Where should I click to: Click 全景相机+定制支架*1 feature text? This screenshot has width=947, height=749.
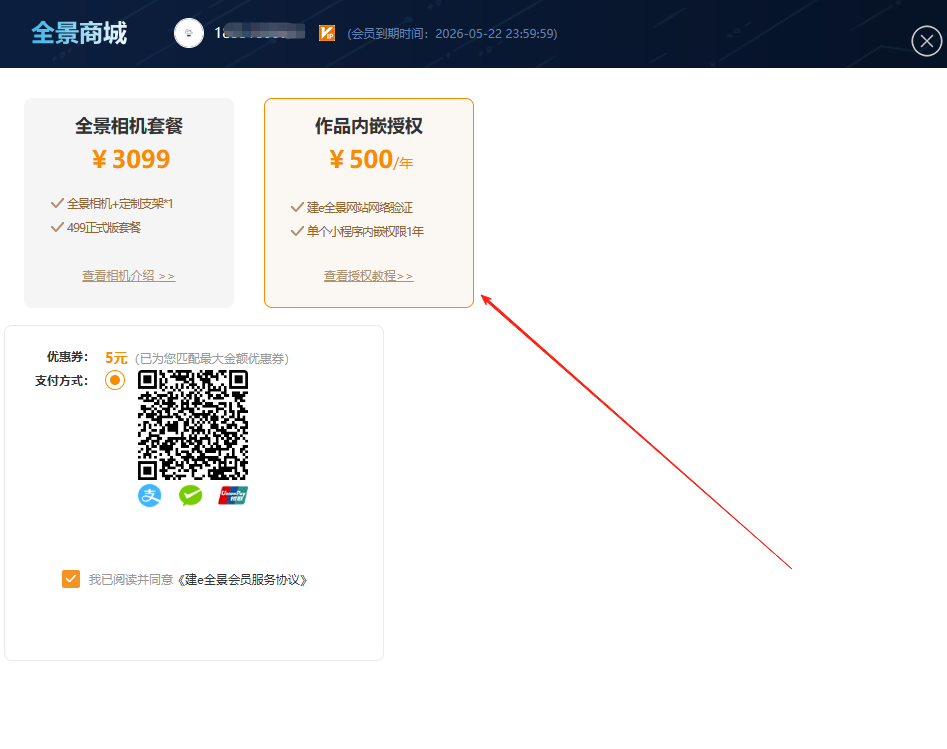point(120,204)
